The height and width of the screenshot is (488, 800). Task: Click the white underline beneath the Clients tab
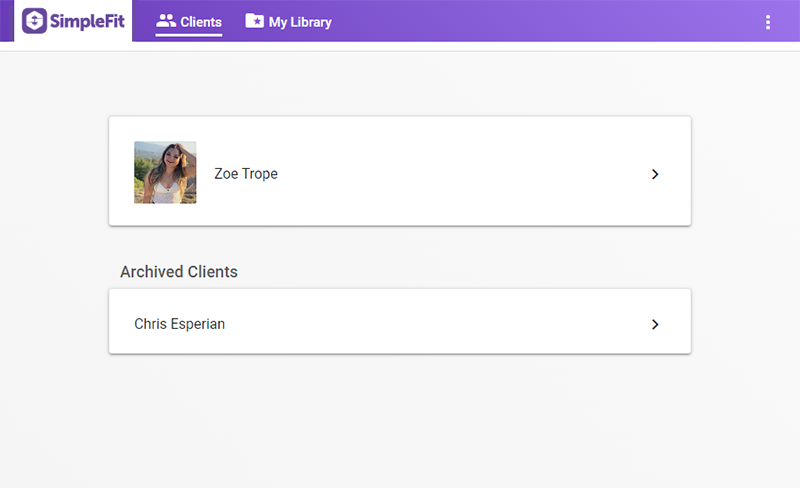point(189,35)
